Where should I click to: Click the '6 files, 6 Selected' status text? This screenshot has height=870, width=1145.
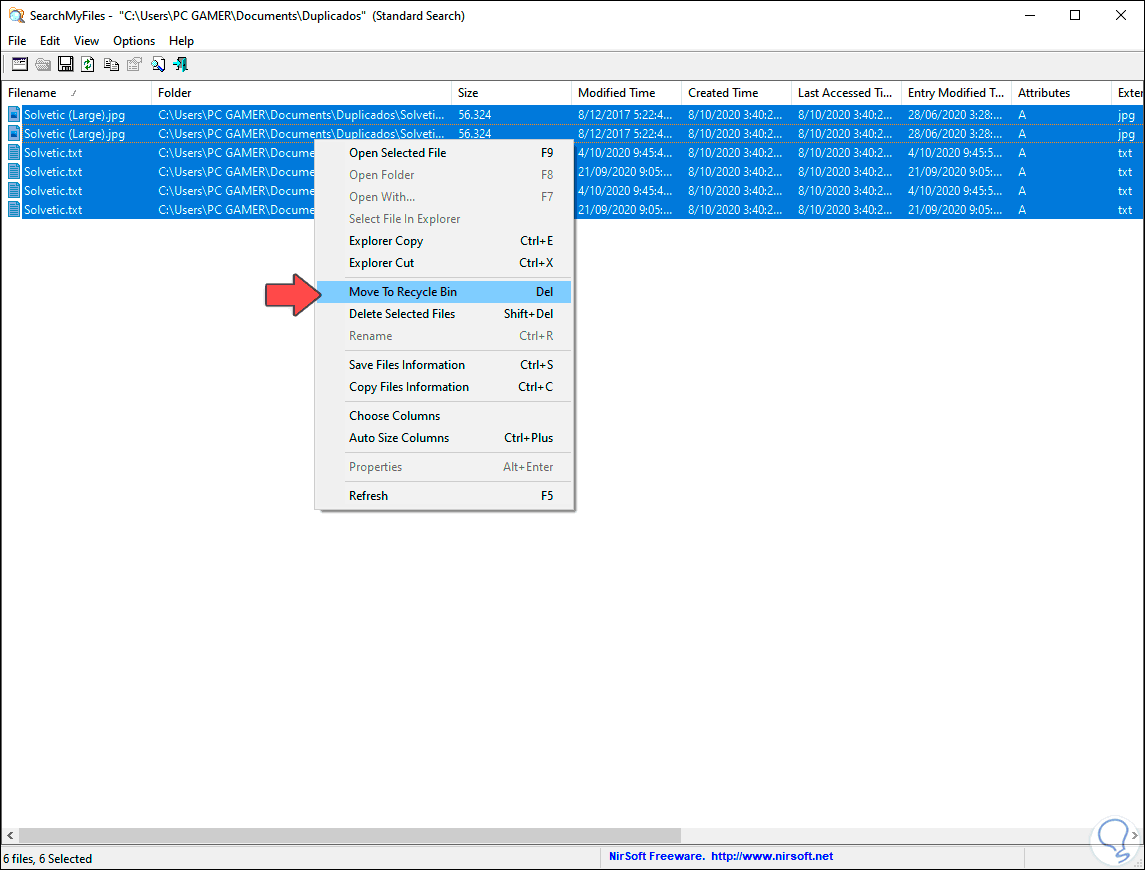(x=47, y=859)
